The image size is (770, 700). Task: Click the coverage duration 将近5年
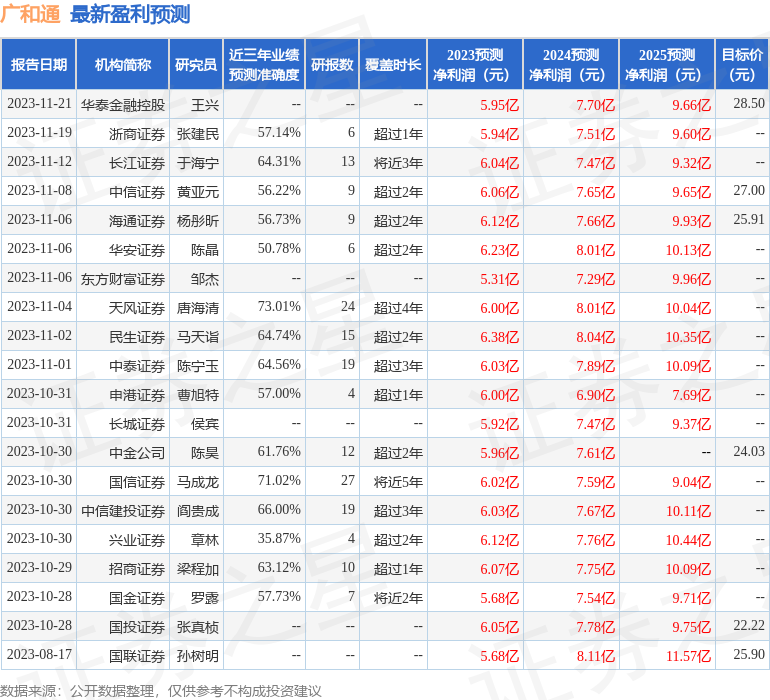[398, 481]
